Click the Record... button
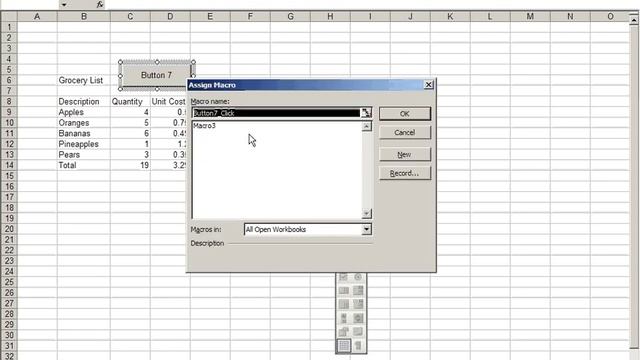 (x=404, y=173)
